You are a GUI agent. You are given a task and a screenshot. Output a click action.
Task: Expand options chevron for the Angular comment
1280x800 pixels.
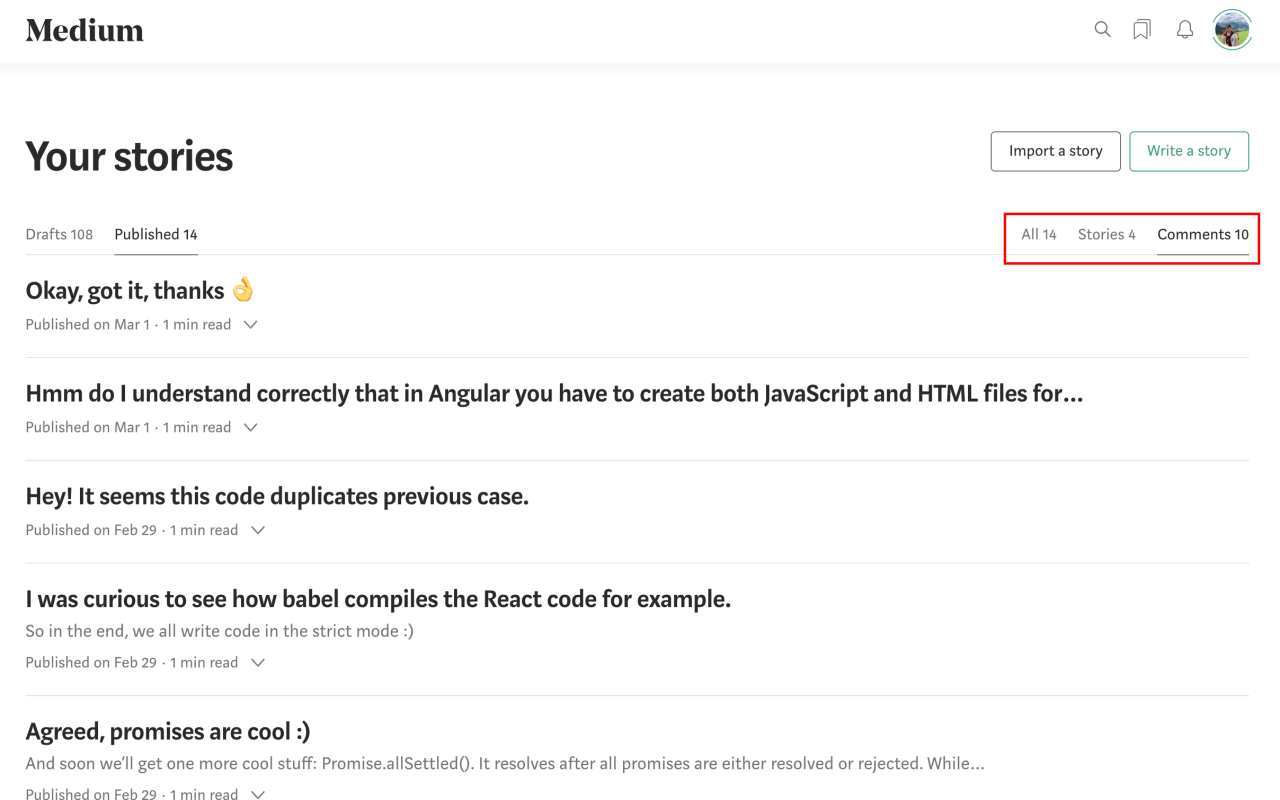pos(251,428)
